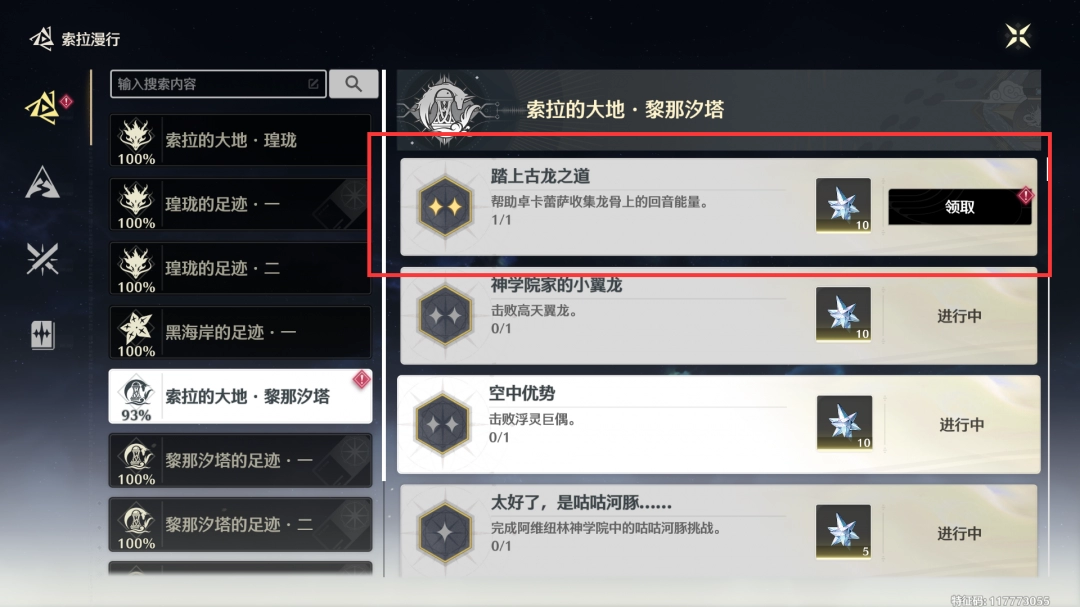This screenshot has height=607, width=1080.
Task: Select 索拉的大地・瑝珑 category
Action: click(240, 141)
